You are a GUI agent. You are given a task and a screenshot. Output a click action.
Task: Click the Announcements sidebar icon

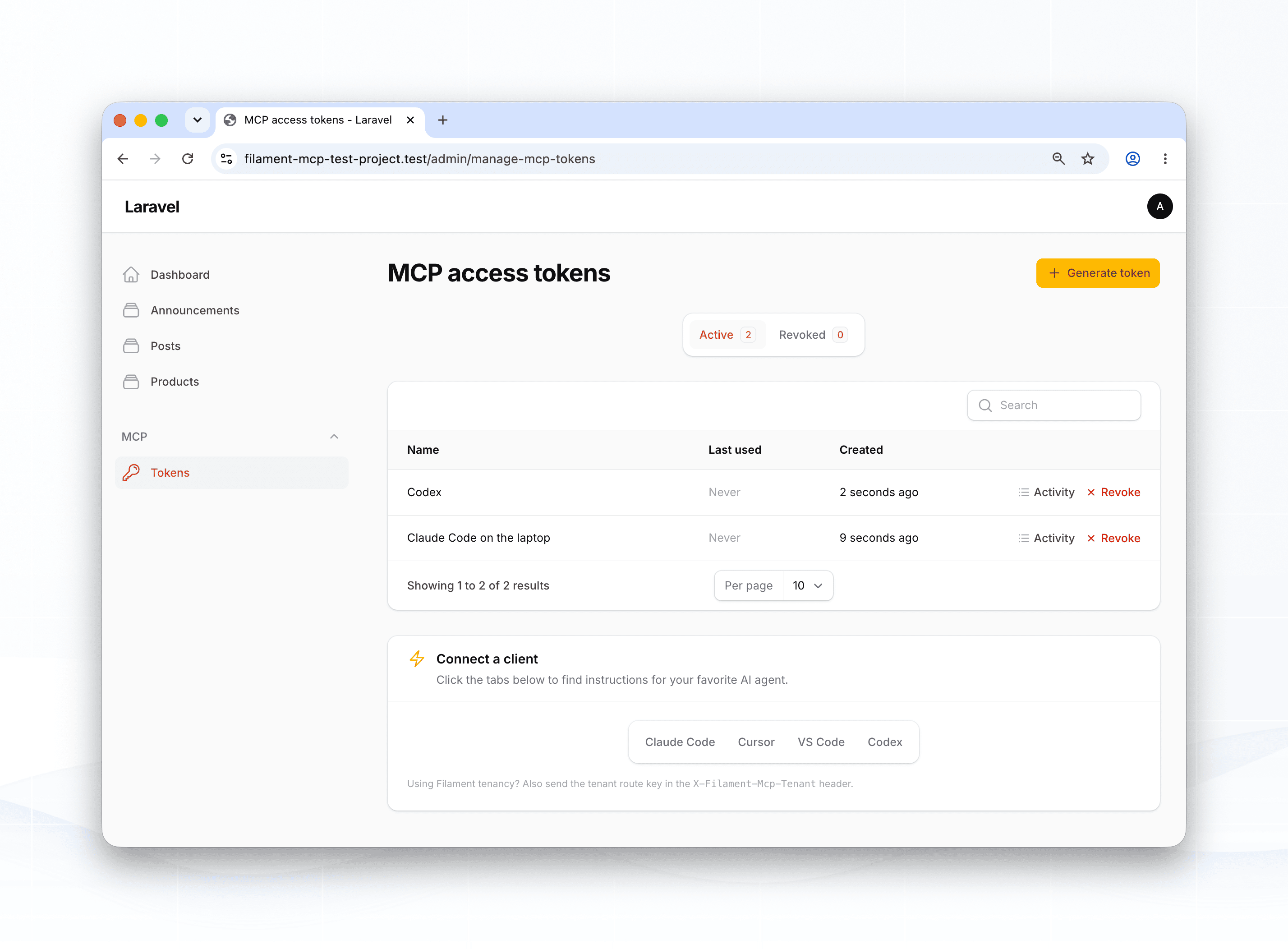click(x=131, y=310)
